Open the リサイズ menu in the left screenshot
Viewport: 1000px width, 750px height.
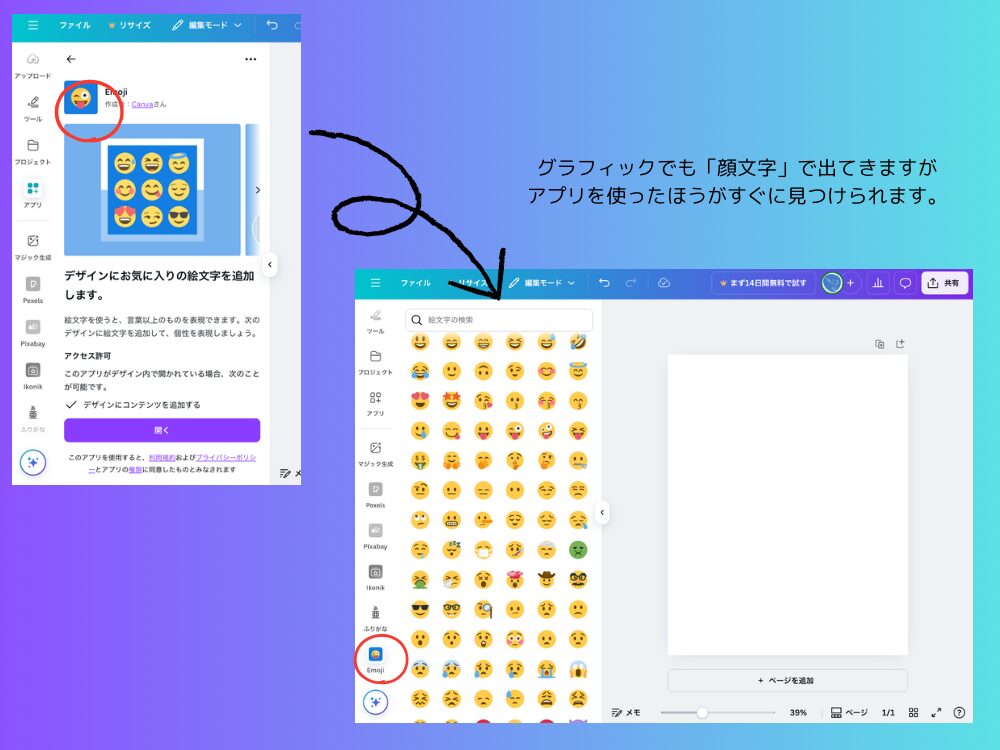(128, 25)
